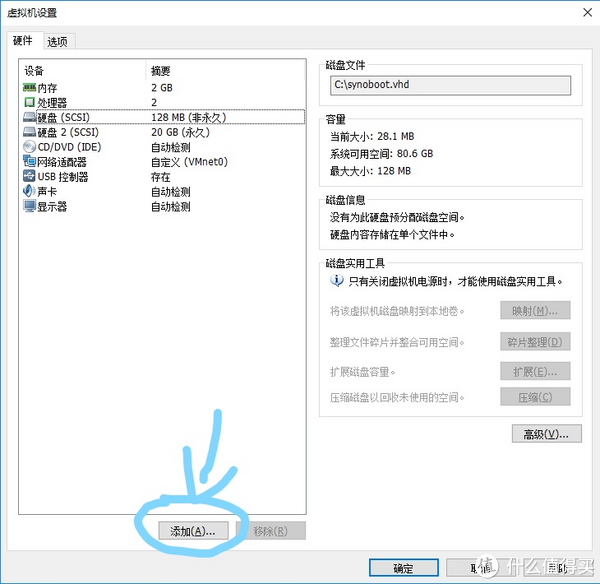600x584 pixels.
Task: Click the 128 MB (非永久) summary value
Action: 189,117
